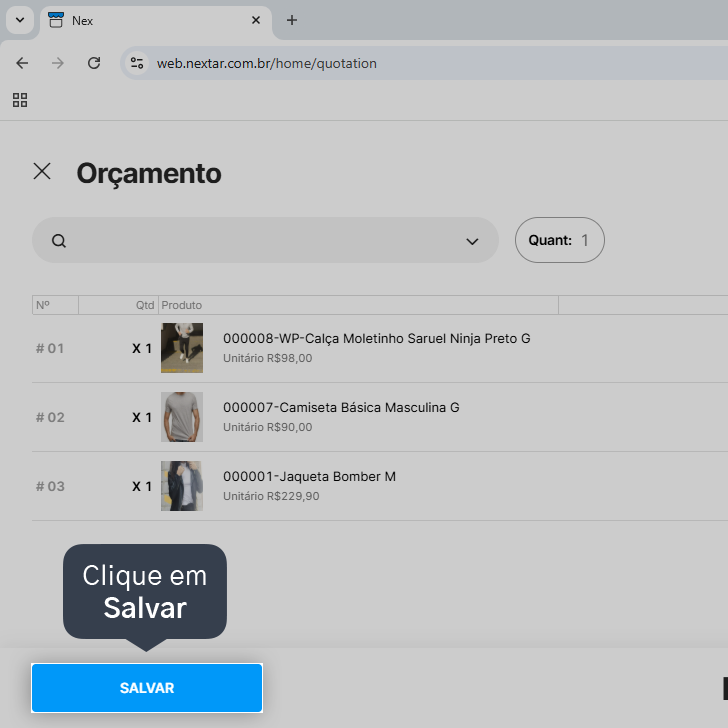Select 000008-WP-Calça Moletinho Saruel Ninja Preto G

tap(377, 338)
